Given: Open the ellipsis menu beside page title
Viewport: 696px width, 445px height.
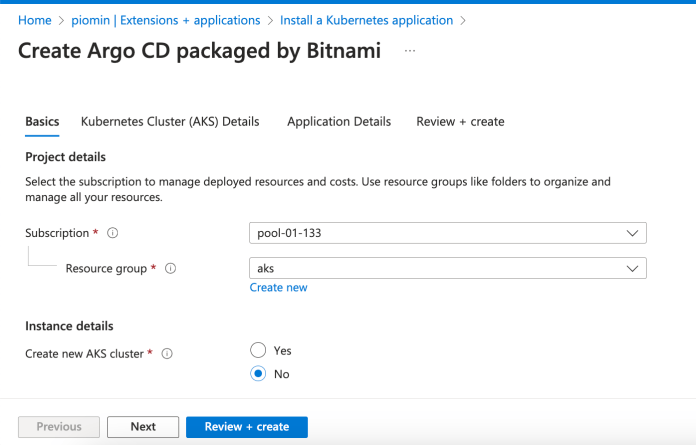Looking at the screenshot, I should pos(410,51).
